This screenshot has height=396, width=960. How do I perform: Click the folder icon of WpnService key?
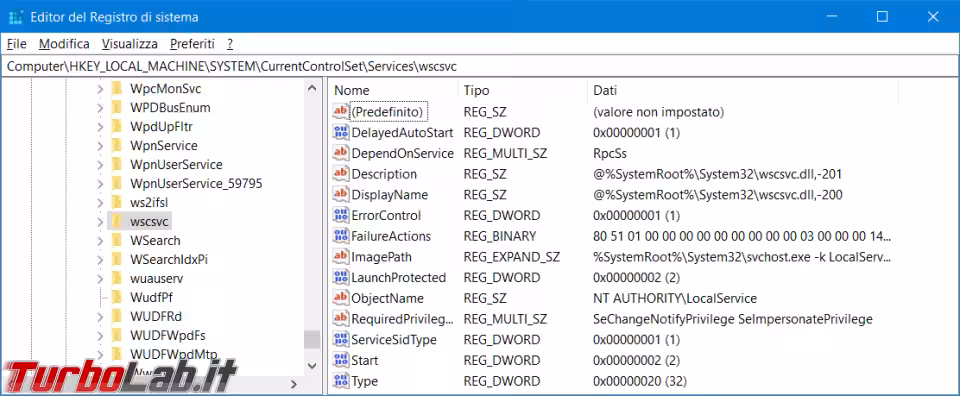(x=118, y=146)
